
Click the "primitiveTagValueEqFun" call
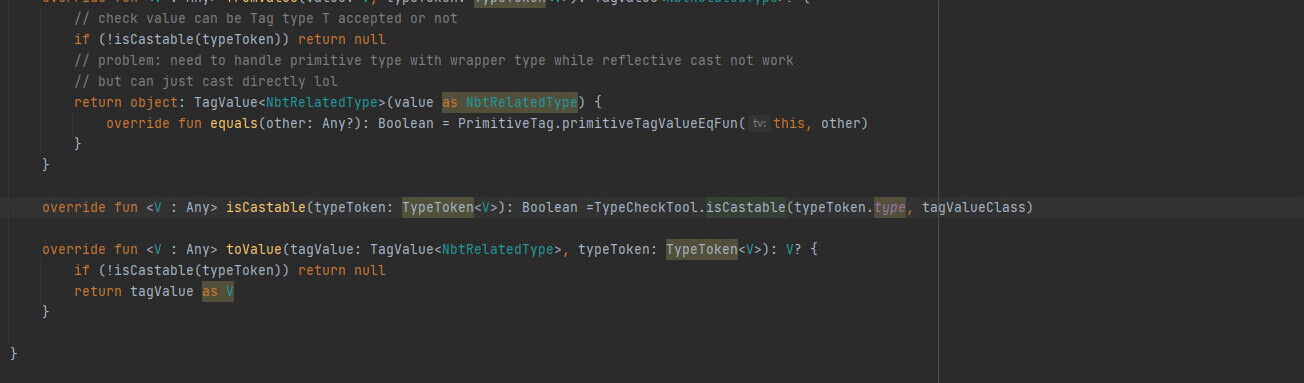[650, 123]
